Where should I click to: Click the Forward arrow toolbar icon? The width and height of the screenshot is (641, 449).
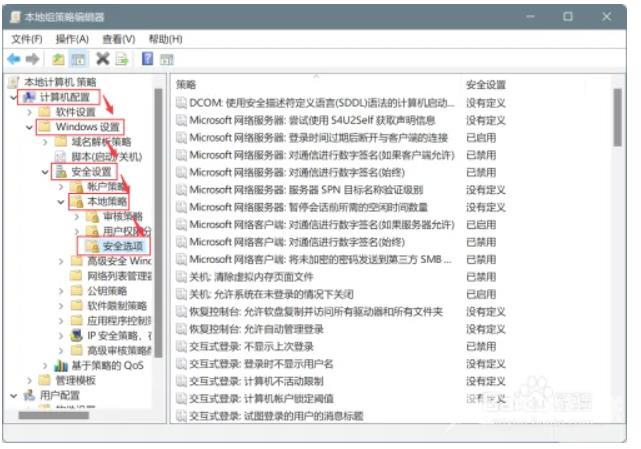(x=32, y=59)
